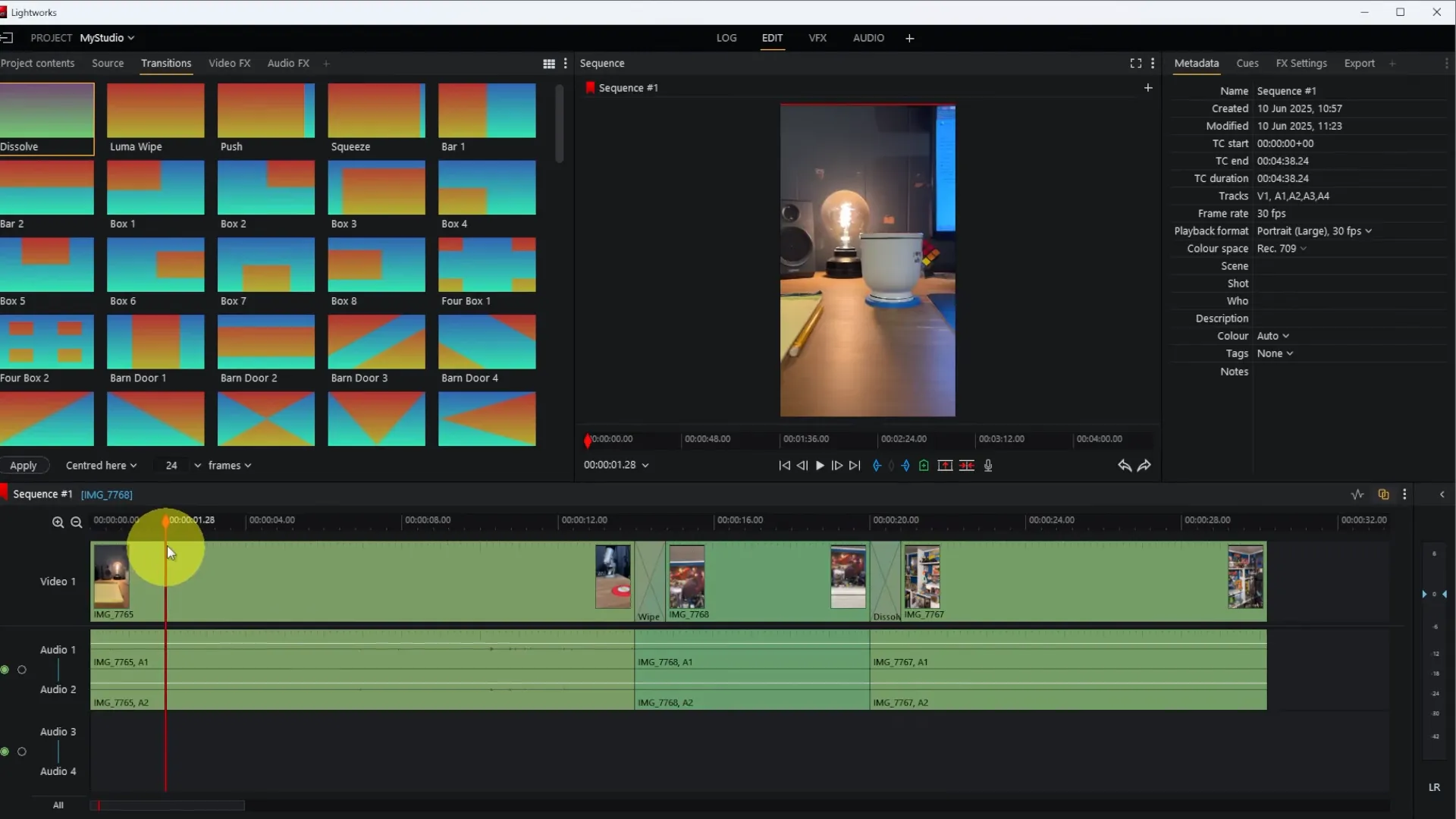Click the Redo arrow icon
This screenshot has width=1456, height=819.
click(x=1144, y=466)
